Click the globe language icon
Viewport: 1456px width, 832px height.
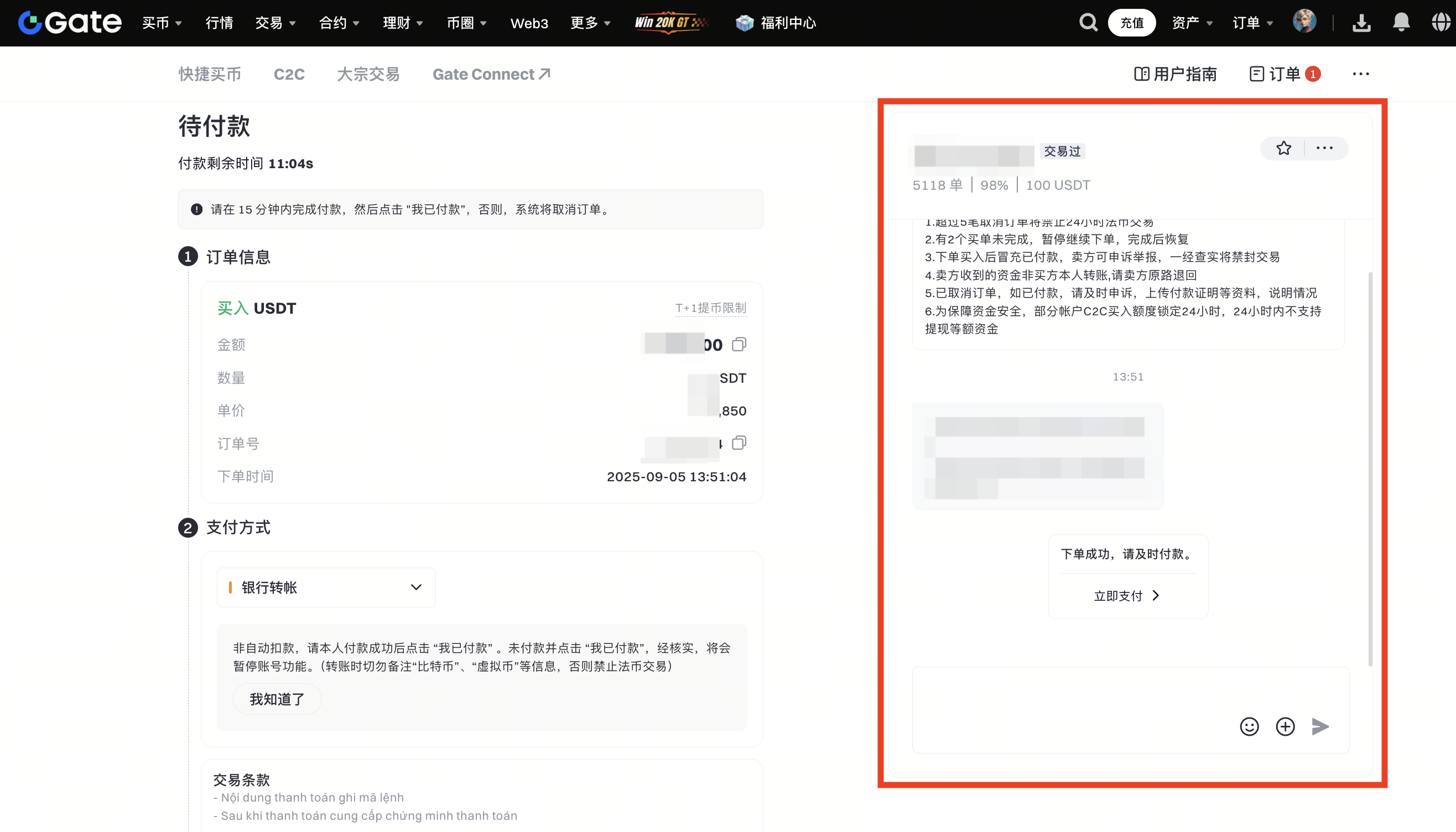(x=1441, y=23)
